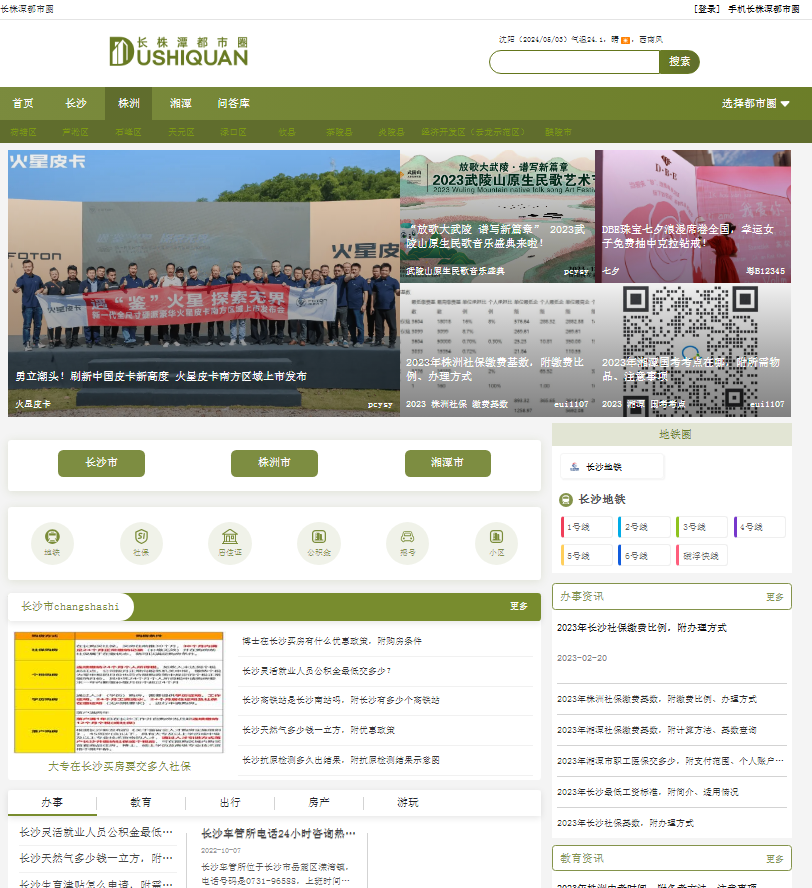The height and width of the screenshot is (888, 812).
Task: Open the 问答库 Q&A menu
Action: point(233,104)
